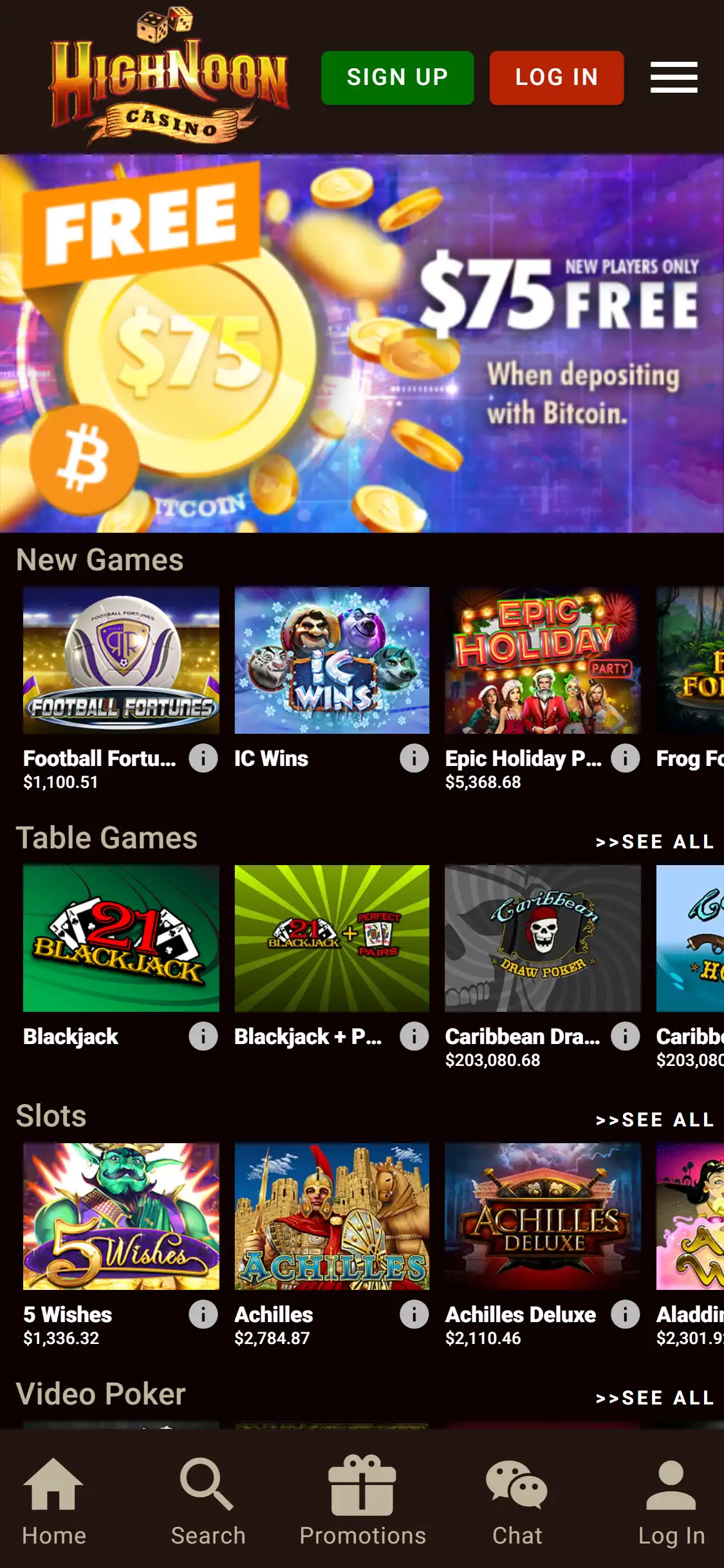Launch the Achilles slot game thumbnail
The height and width of the screenshot is (1568, 724).
(x=331, y=1216)
